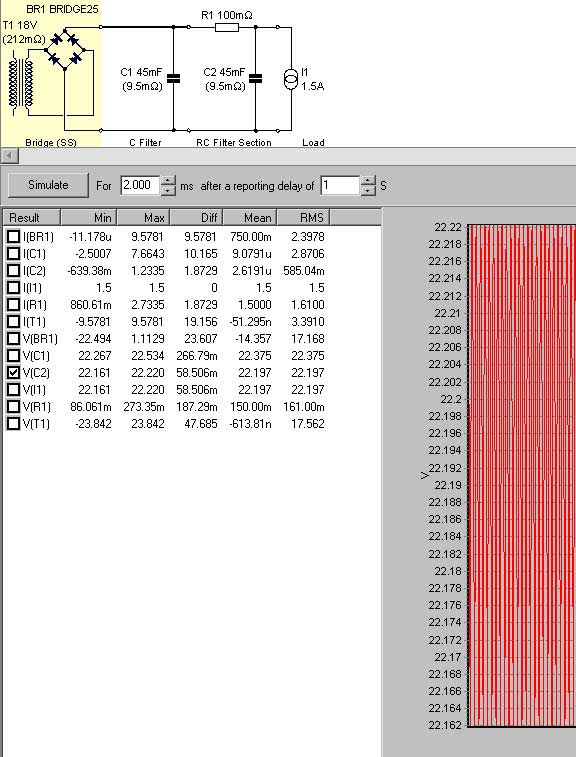
Task: Uncheck the V(C2) result checkbox
Action: click(x=14, y=372)
